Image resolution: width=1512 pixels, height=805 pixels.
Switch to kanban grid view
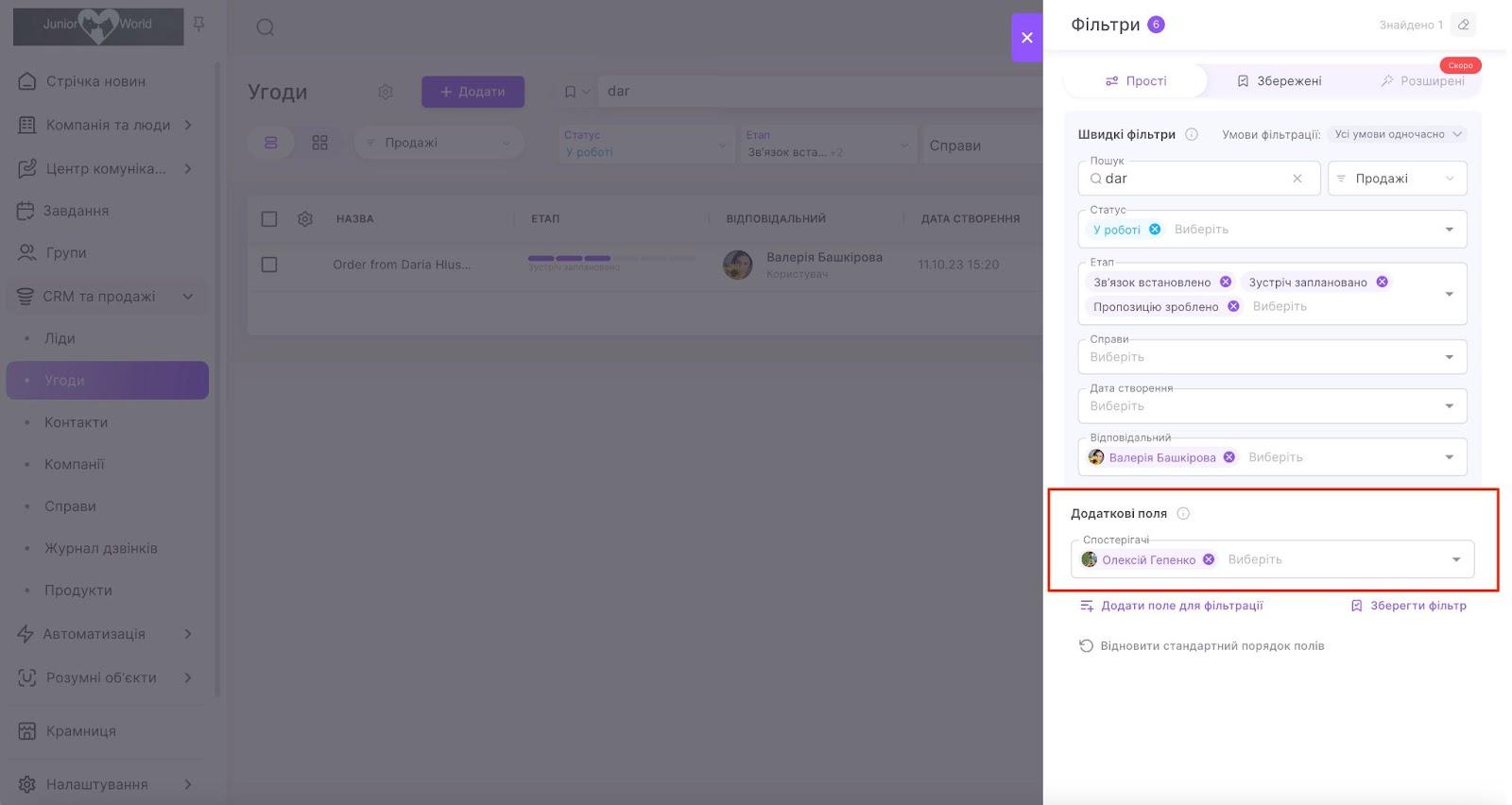[320, 143]
